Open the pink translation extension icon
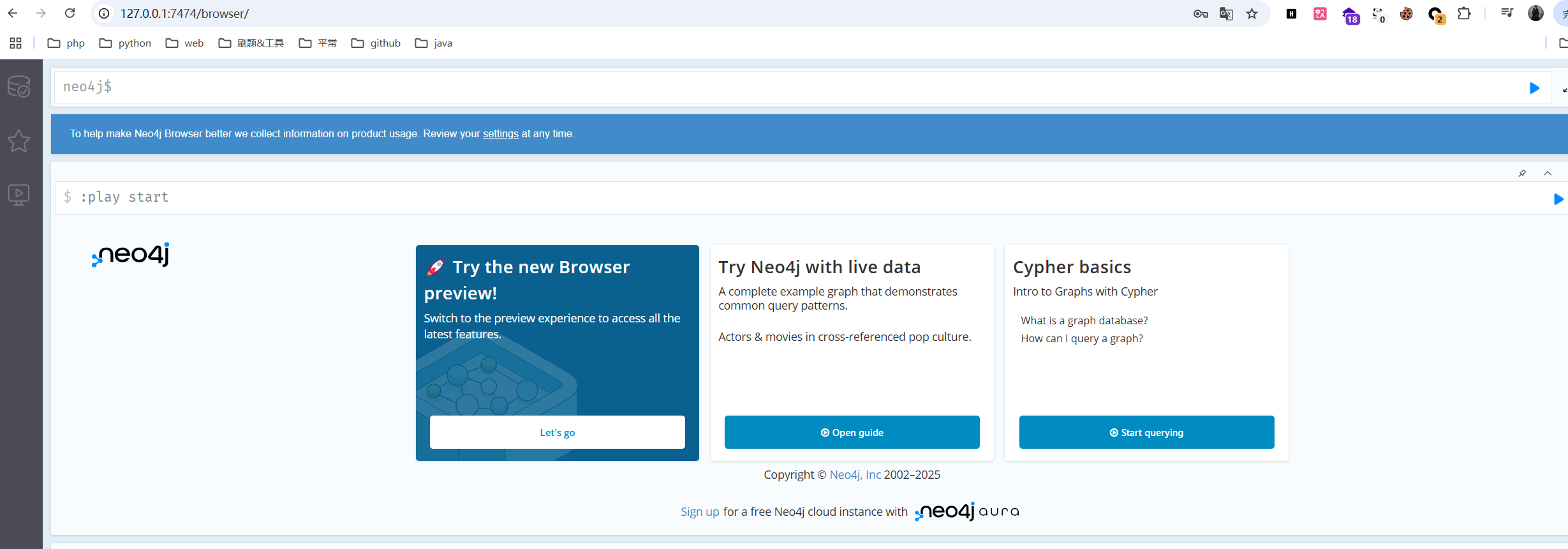 coord(1320,13)
